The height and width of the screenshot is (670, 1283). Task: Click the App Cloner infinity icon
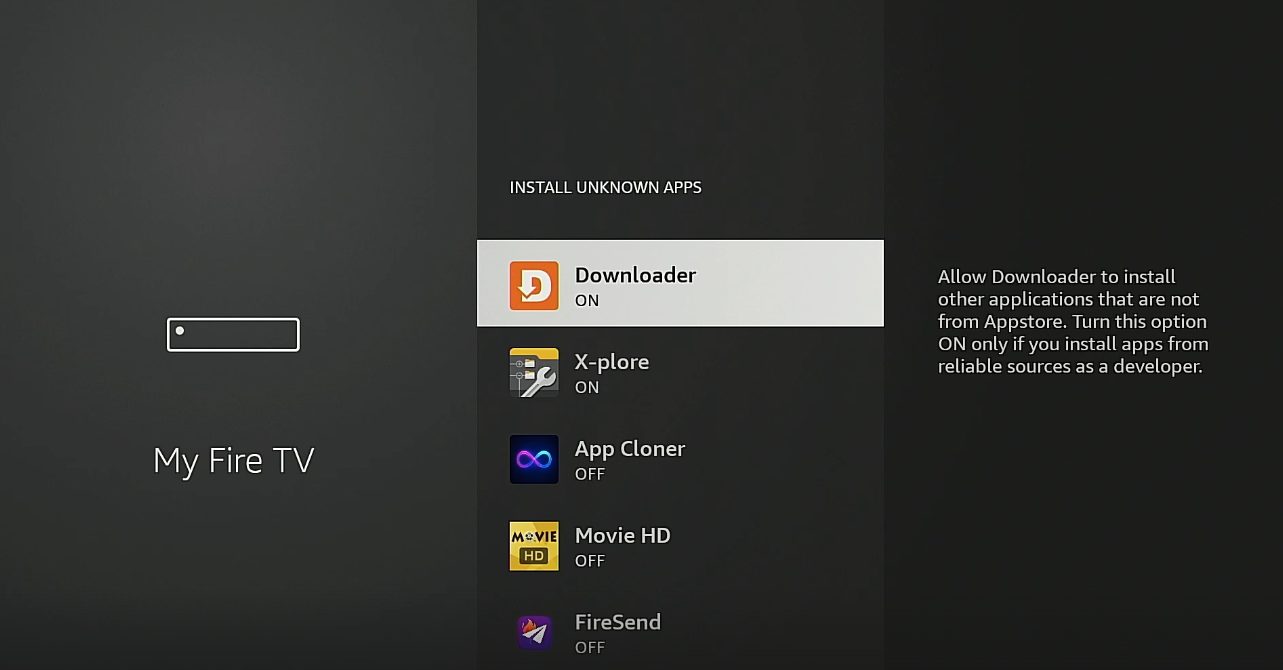tap(533, 459)
